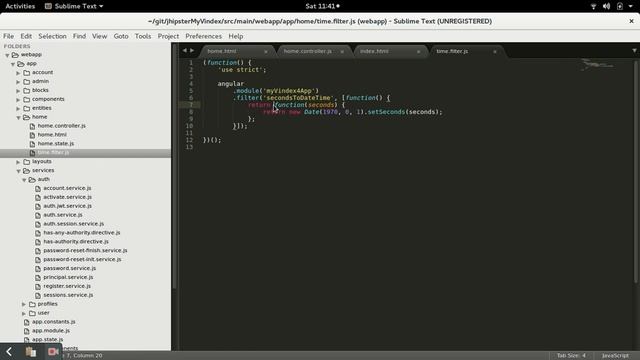
Task: Open the tab list dropdown arrow
Action: coord(634,51)
